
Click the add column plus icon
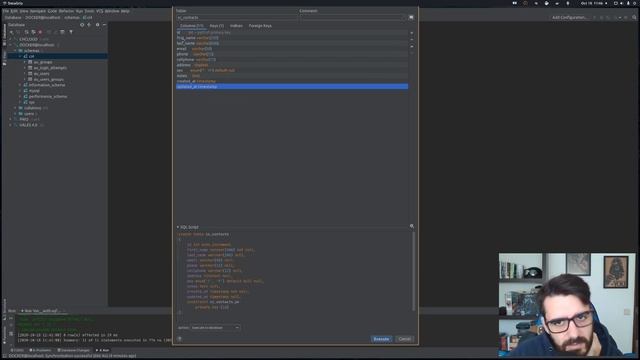pyautogui.click(x=412, y=33)
